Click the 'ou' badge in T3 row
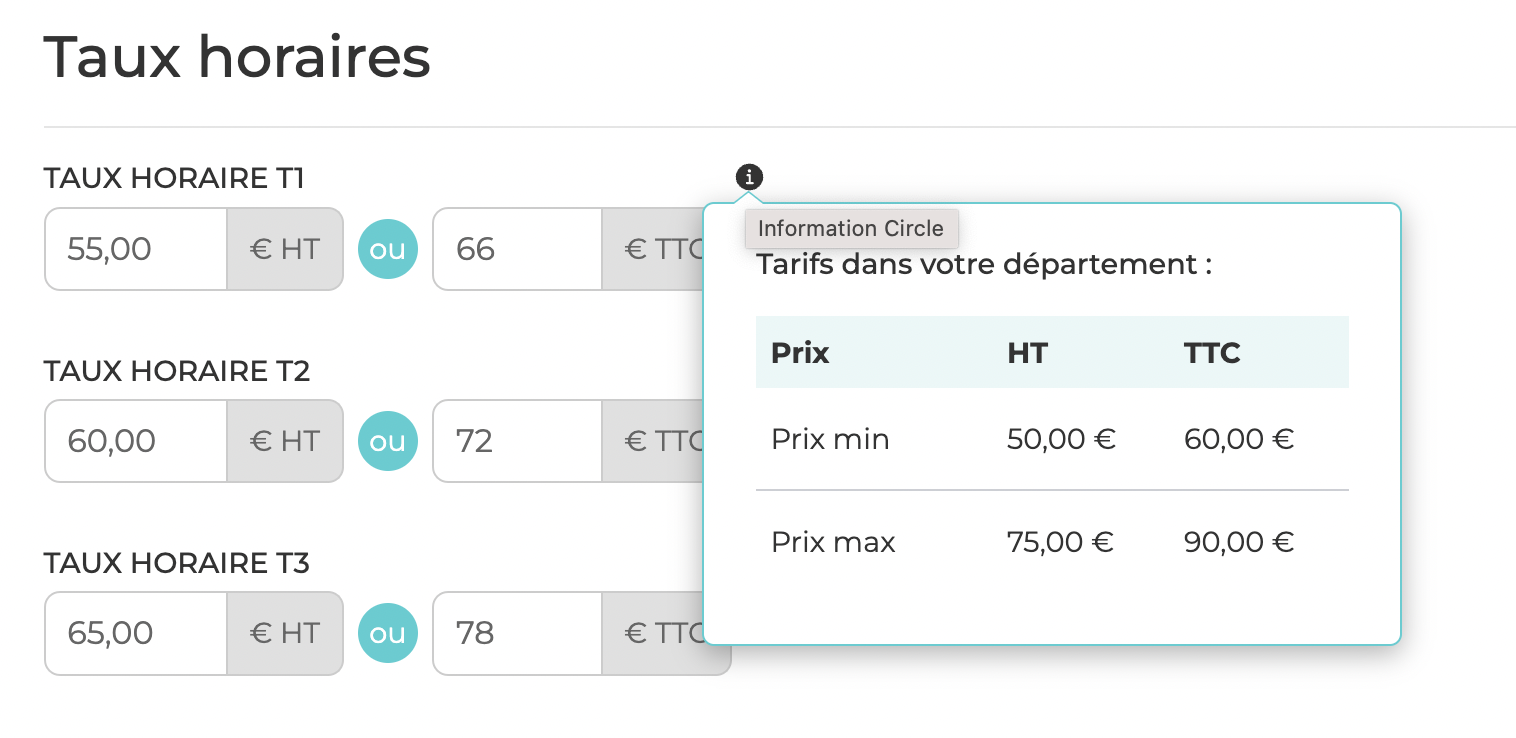The image size is (1516, 738). (x=388, y=633)
